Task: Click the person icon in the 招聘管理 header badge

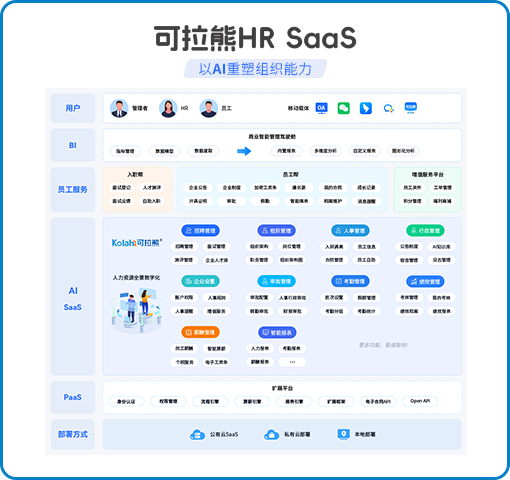Action: point(189,231)
